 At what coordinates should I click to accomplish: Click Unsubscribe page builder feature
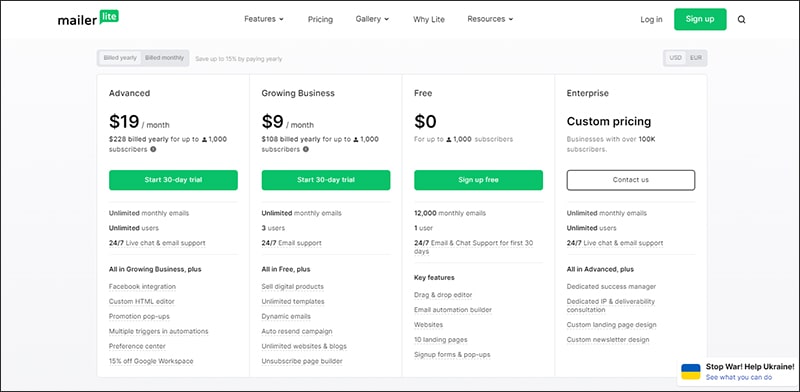302,361
